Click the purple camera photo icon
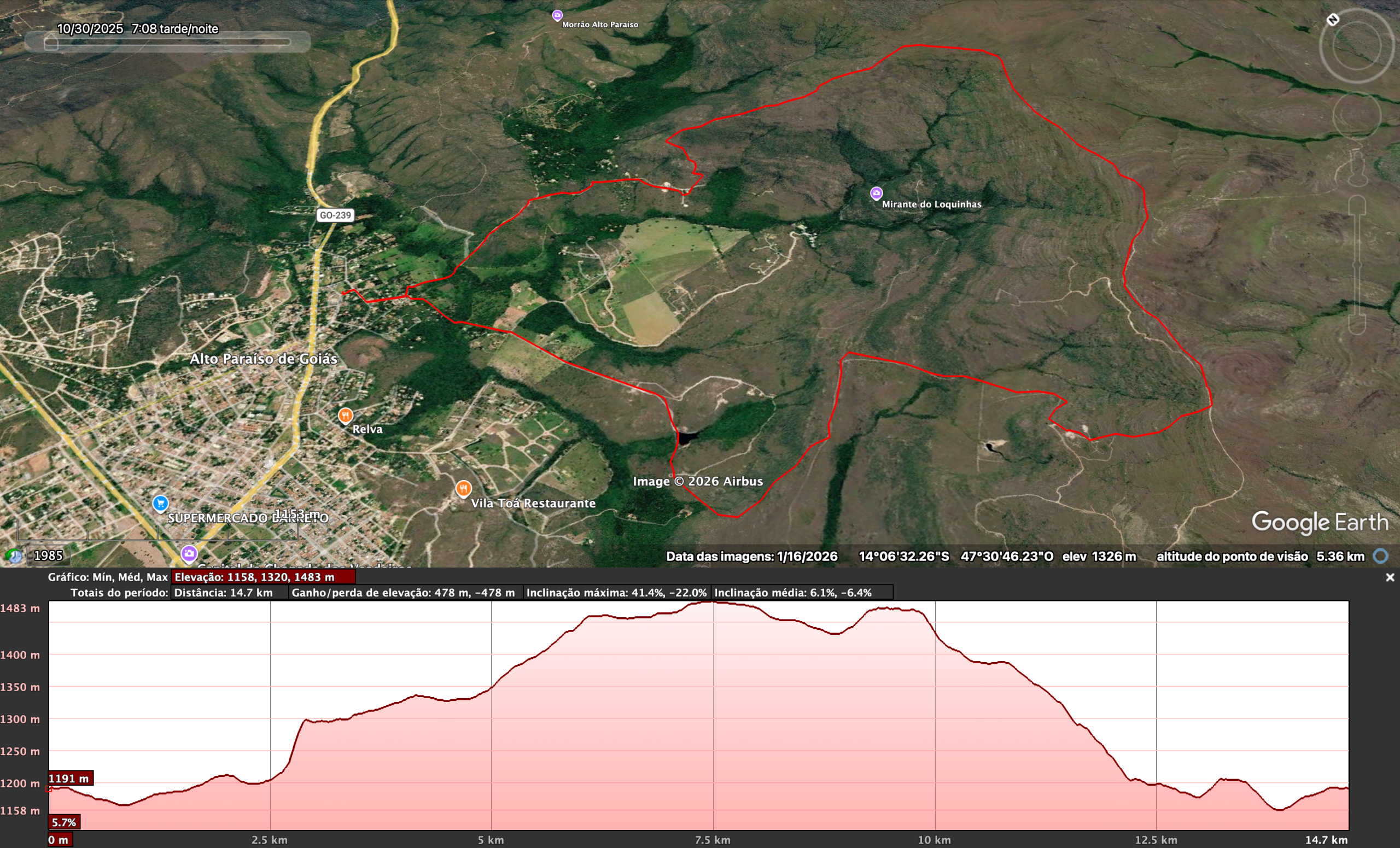The width and height of the screenshot is (1400, 848). pyautogui.click(x=190, y=552)
